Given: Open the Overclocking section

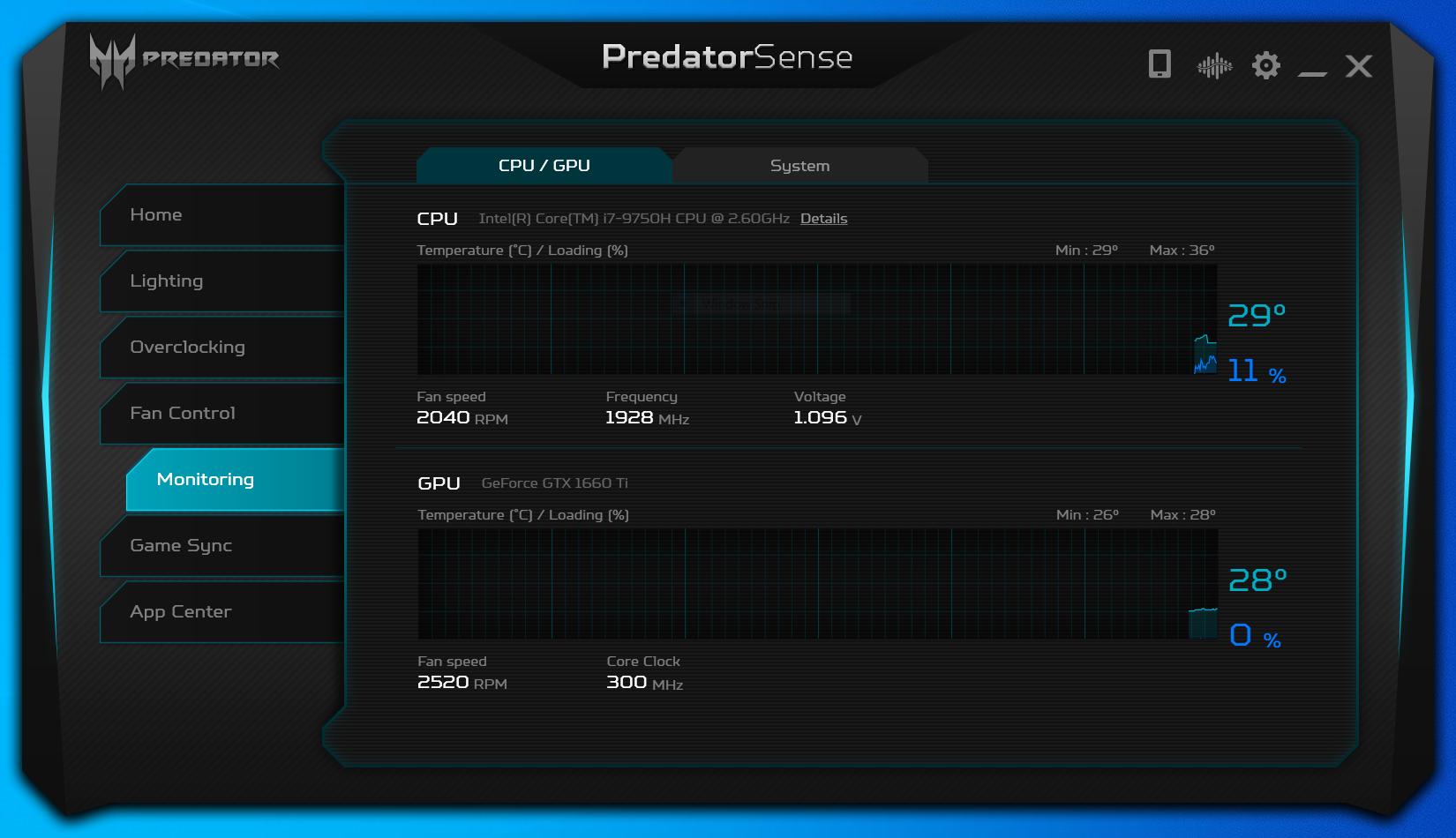Looking at the screenshot, I should [x=222, y=348].
